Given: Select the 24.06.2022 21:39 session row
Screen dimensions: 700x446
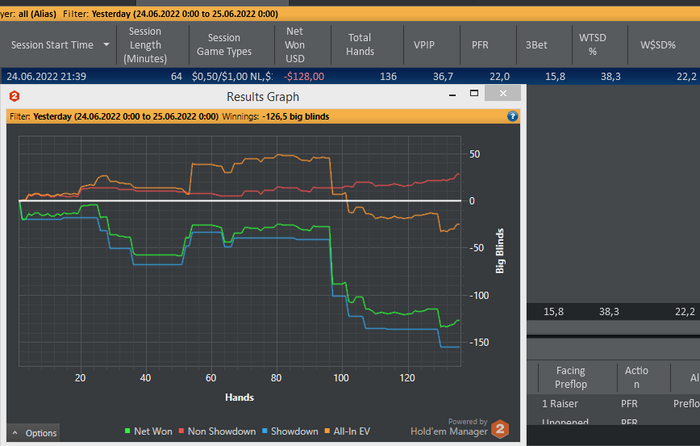Looking at the screenshot, I should coord(350,76).
